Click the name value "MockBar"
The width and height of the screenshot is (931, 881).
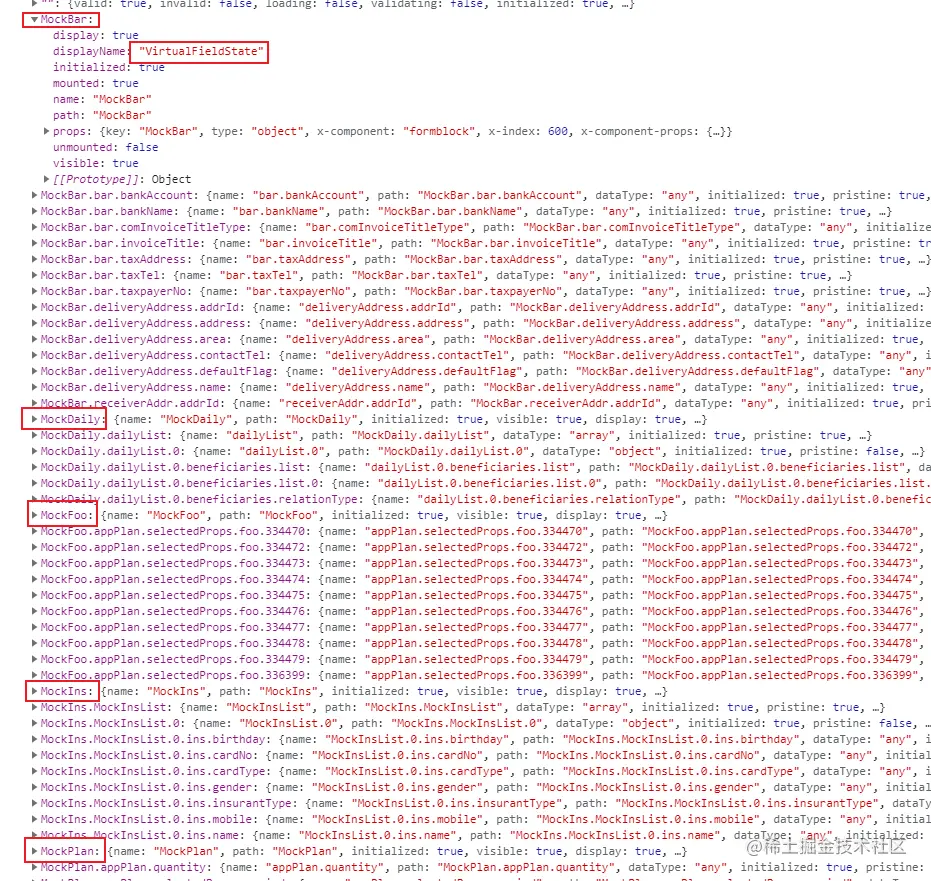(x=122, y=99)
